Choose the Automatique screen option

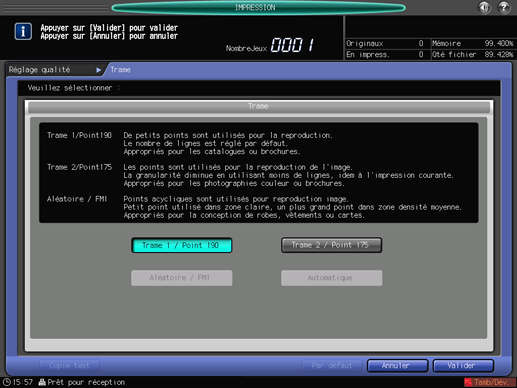click(331, 278)
